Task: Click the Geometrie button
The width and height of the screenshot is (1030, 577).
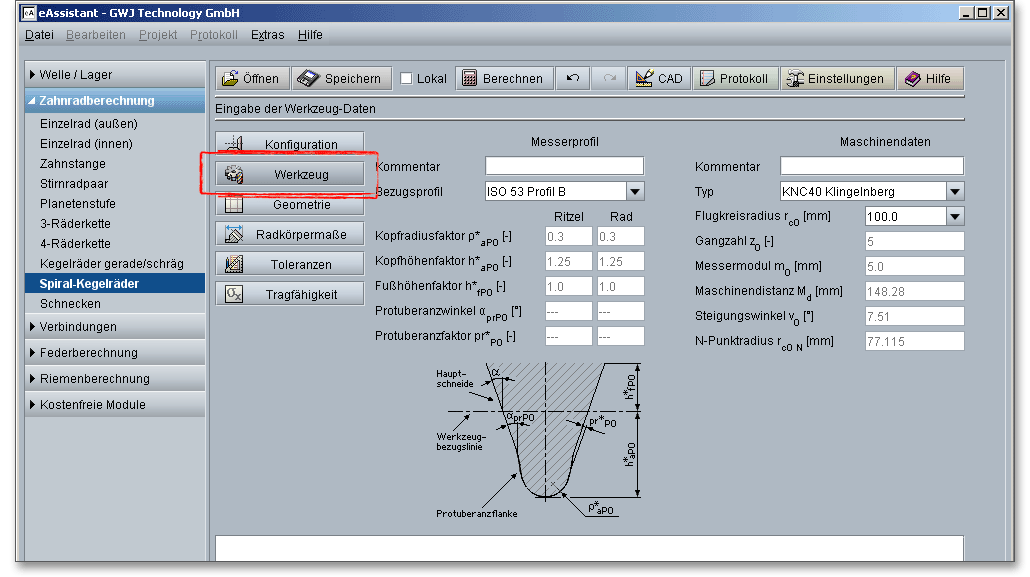Action: coord(290,205)
